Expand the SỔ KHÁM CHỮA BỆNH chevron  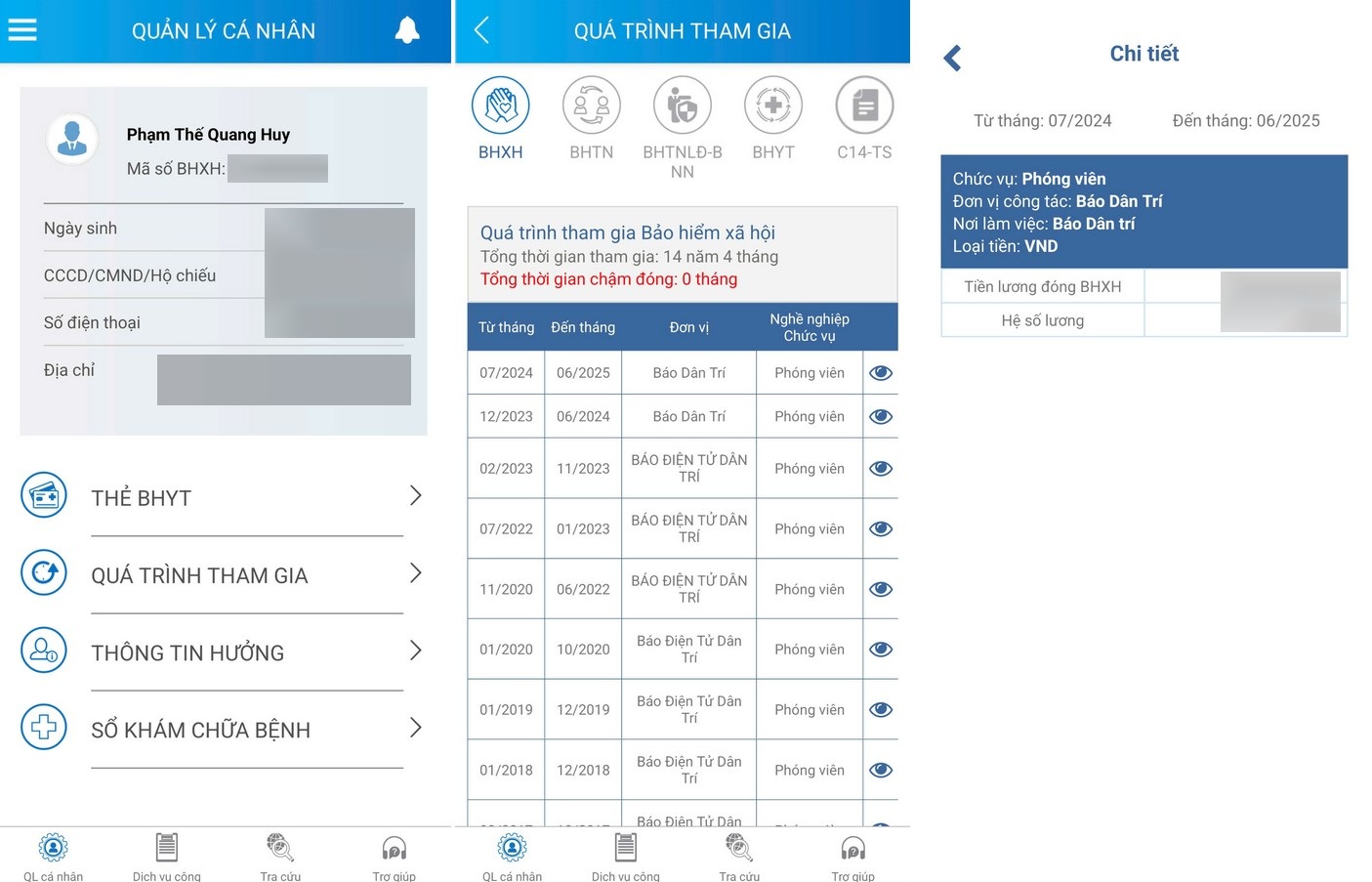415,728
